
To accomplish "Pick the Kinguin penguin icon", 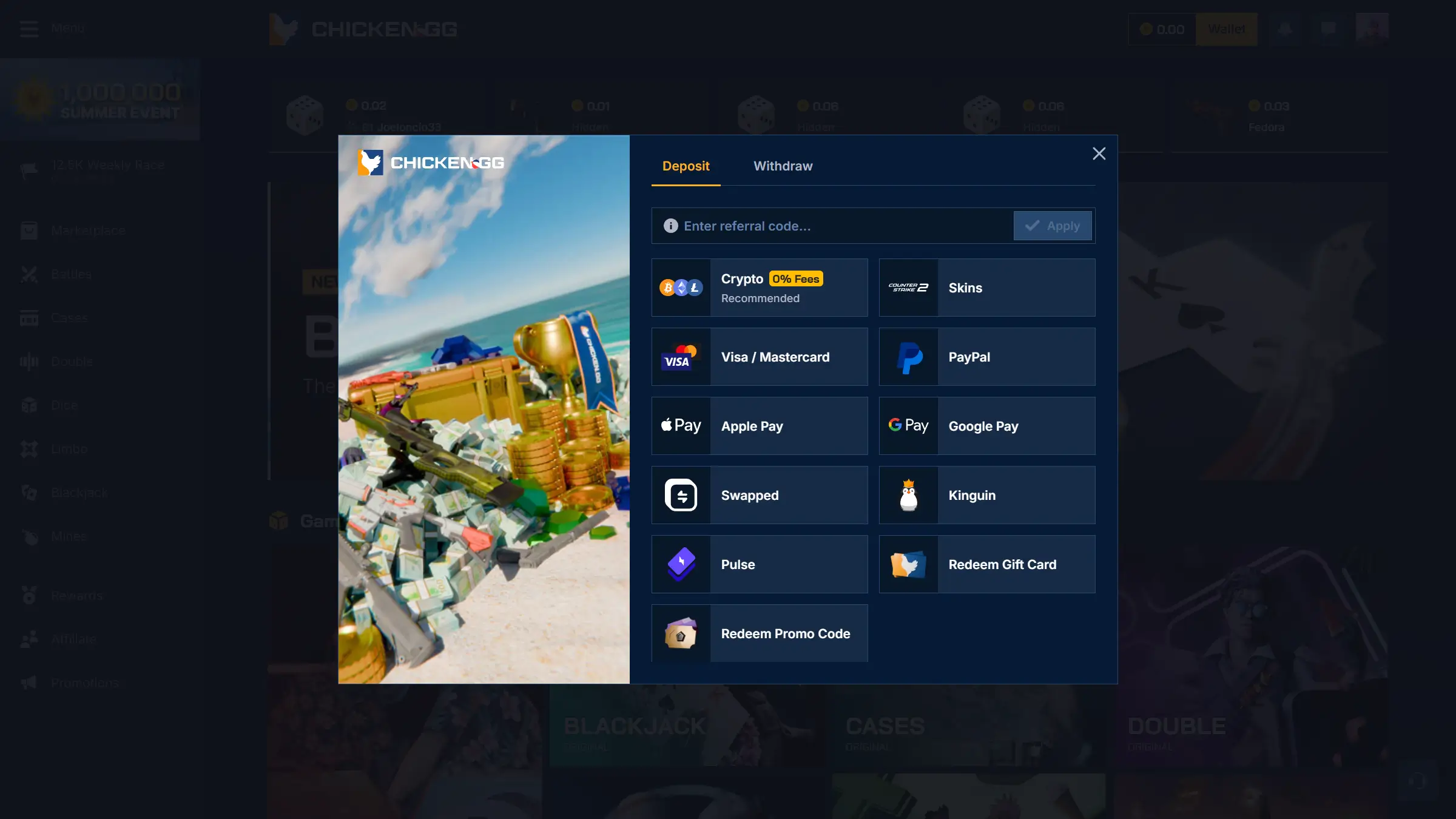I will coord(908,495).
